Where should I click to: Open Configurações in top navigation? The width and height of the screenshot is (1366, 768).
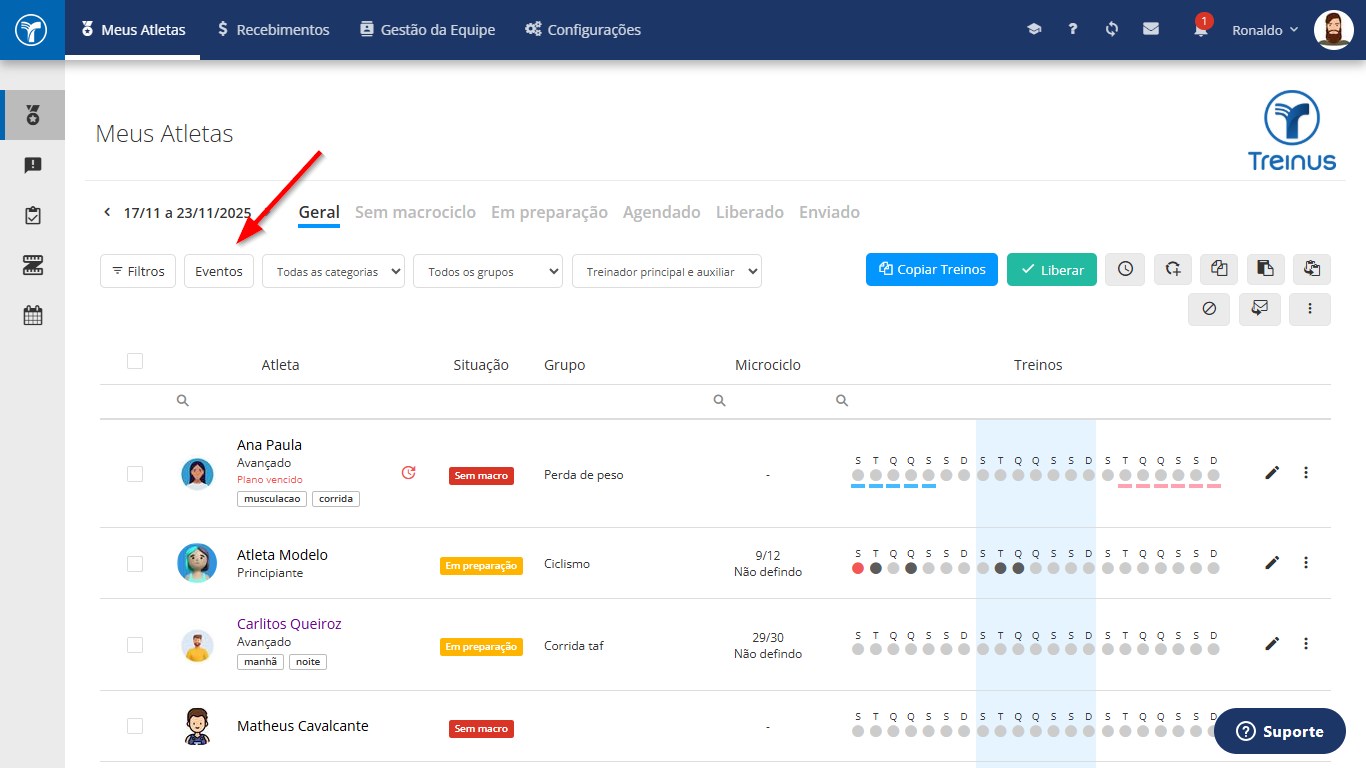(583, 30)
